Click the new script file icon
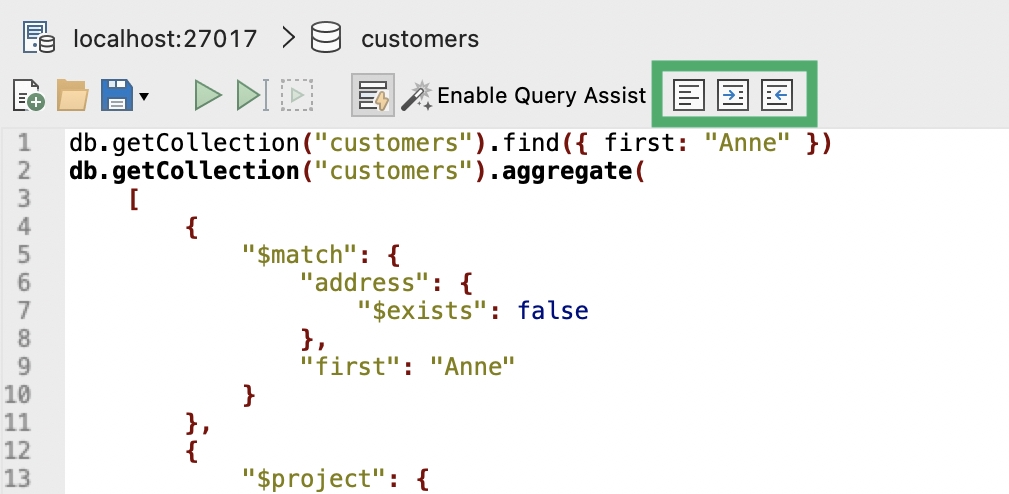Screen dimensions: 1009x494 tap(28, 96)
